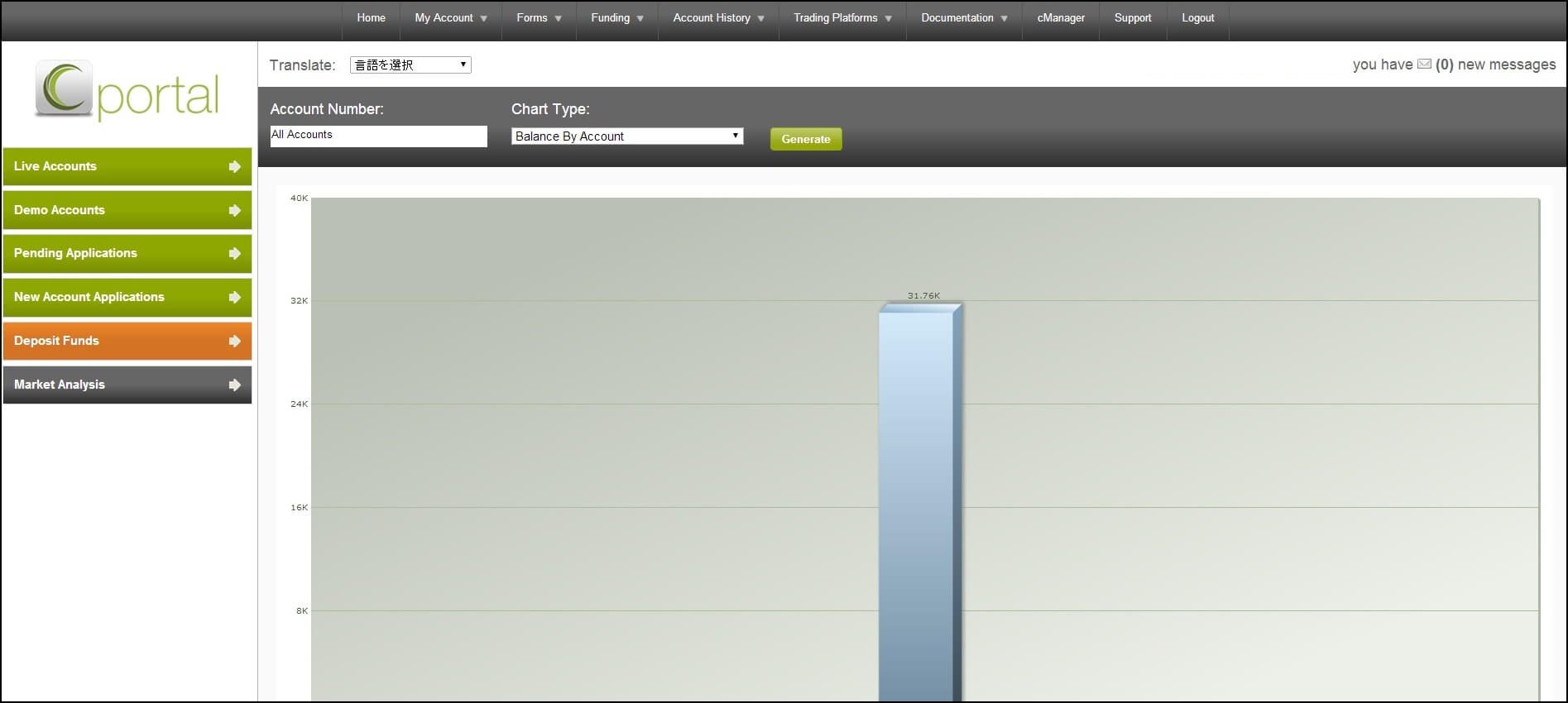Click arrow icon on Deposit Funds
Viewport: 1568px width, 703px height.
click(235, 341)
